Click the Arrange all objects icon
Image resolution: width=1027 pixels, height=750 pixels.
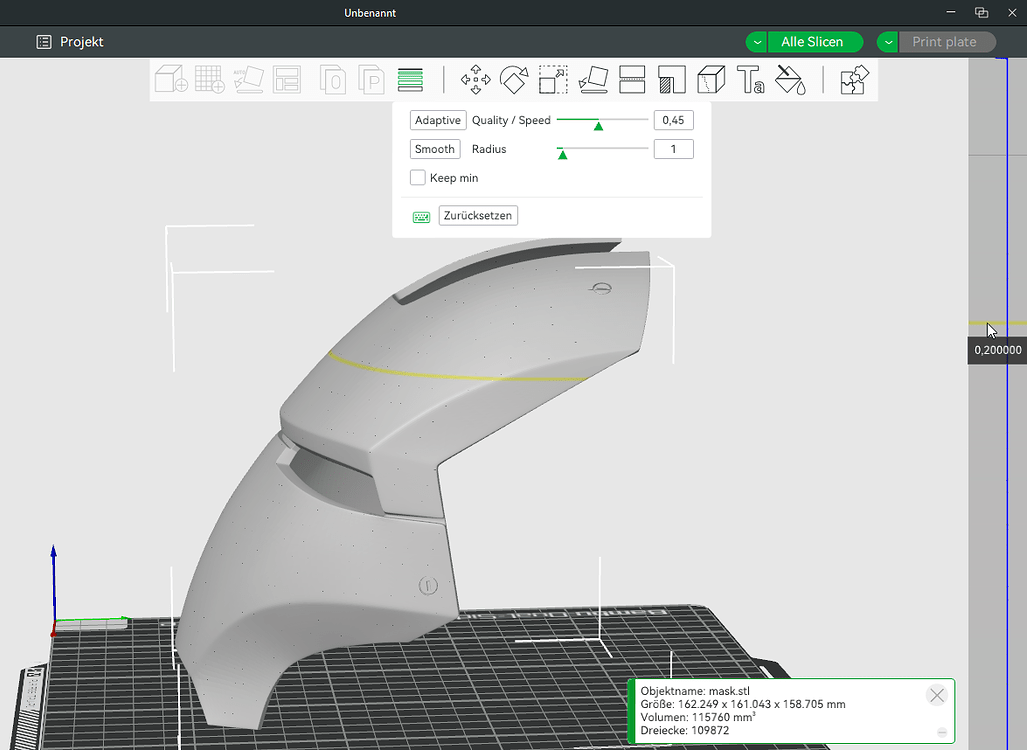[287, 79]
